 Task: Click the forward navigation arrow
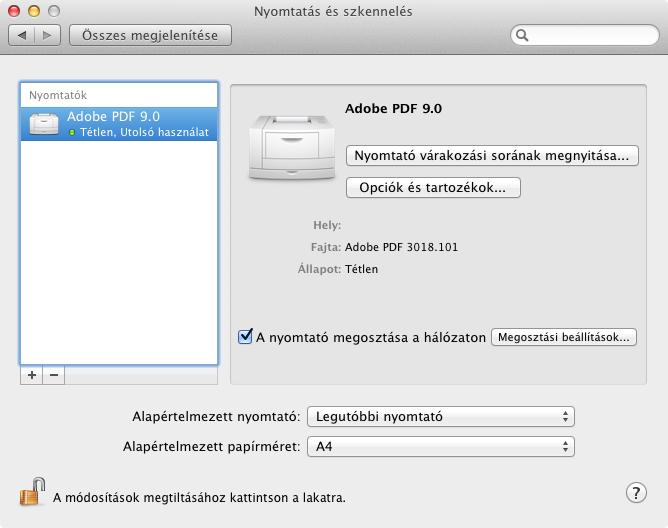(47, 35)
